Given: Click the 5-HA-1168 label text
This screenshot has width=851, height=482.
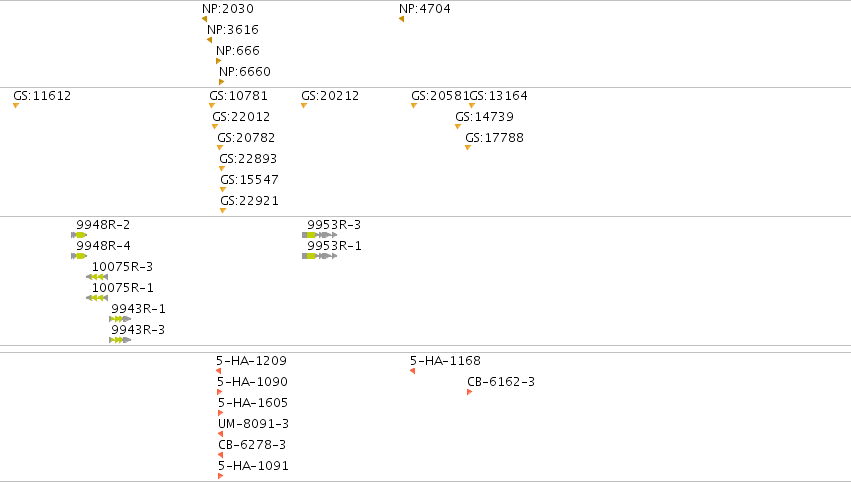Looking at the screenshot, I should point(445,361).
